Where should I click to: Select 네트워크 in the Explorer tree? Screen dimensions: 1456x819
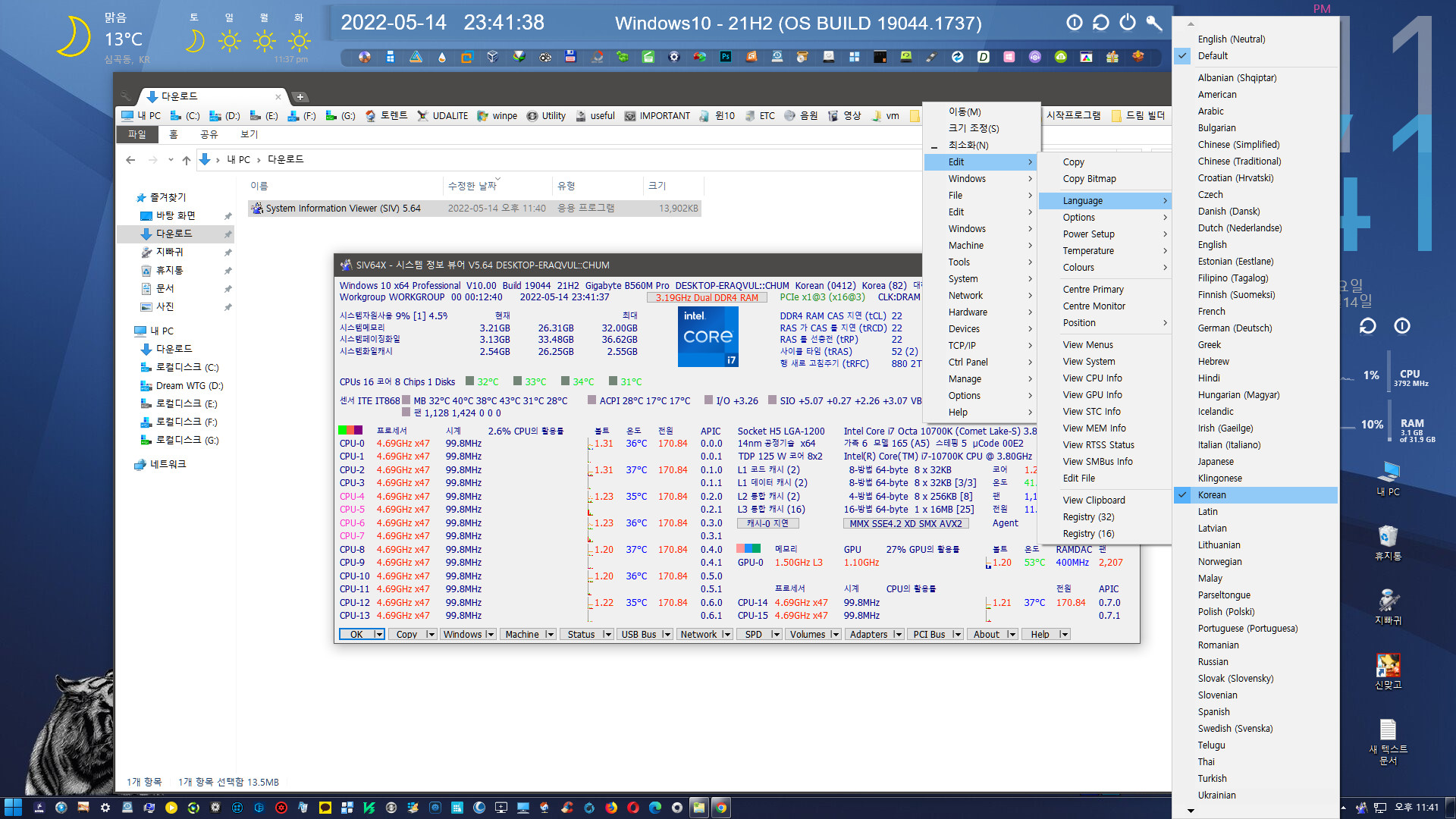(x=160, y=465)
